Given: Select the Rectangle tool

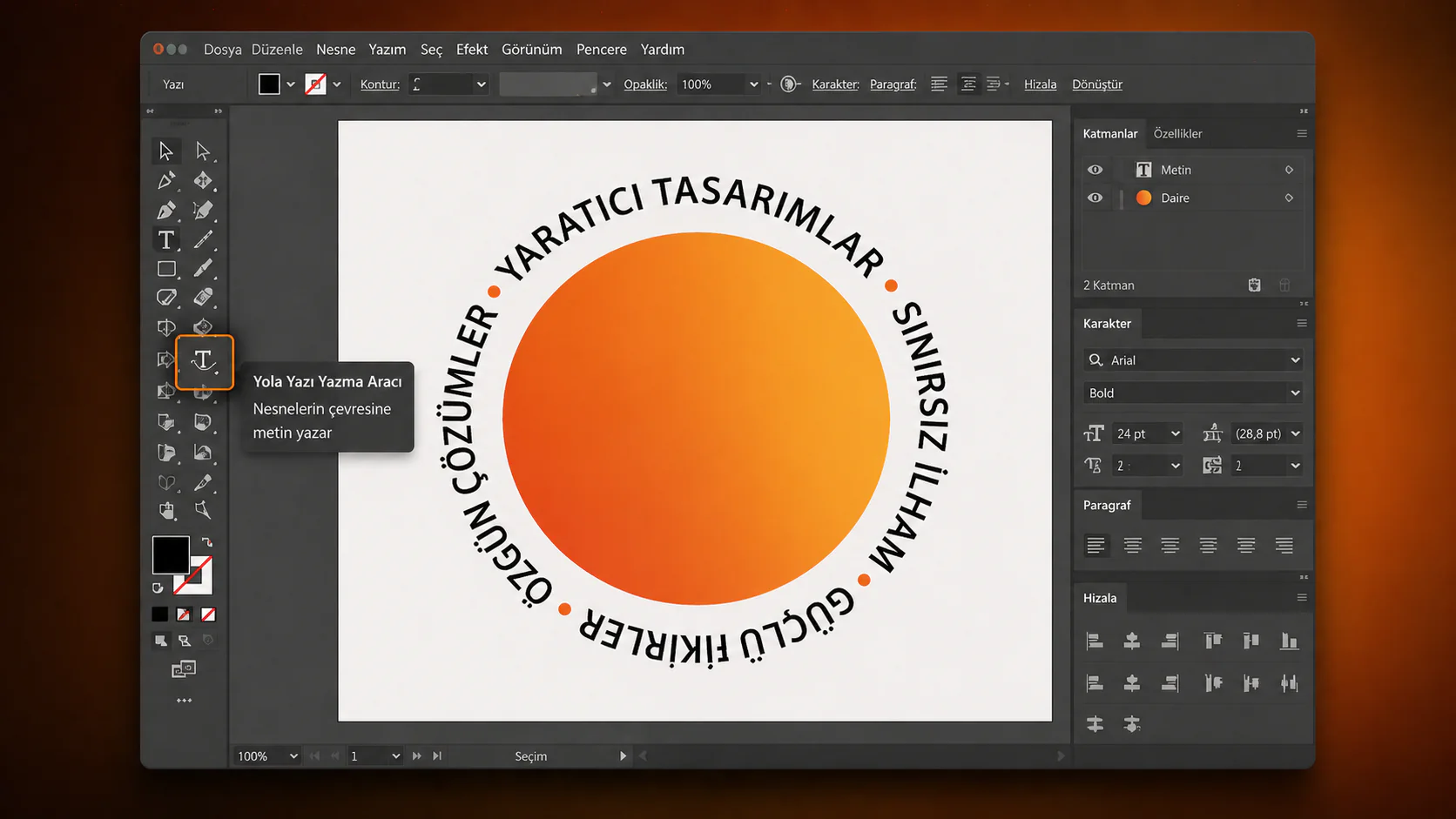Looking at the screenshot, I should (x=167, y=269).
